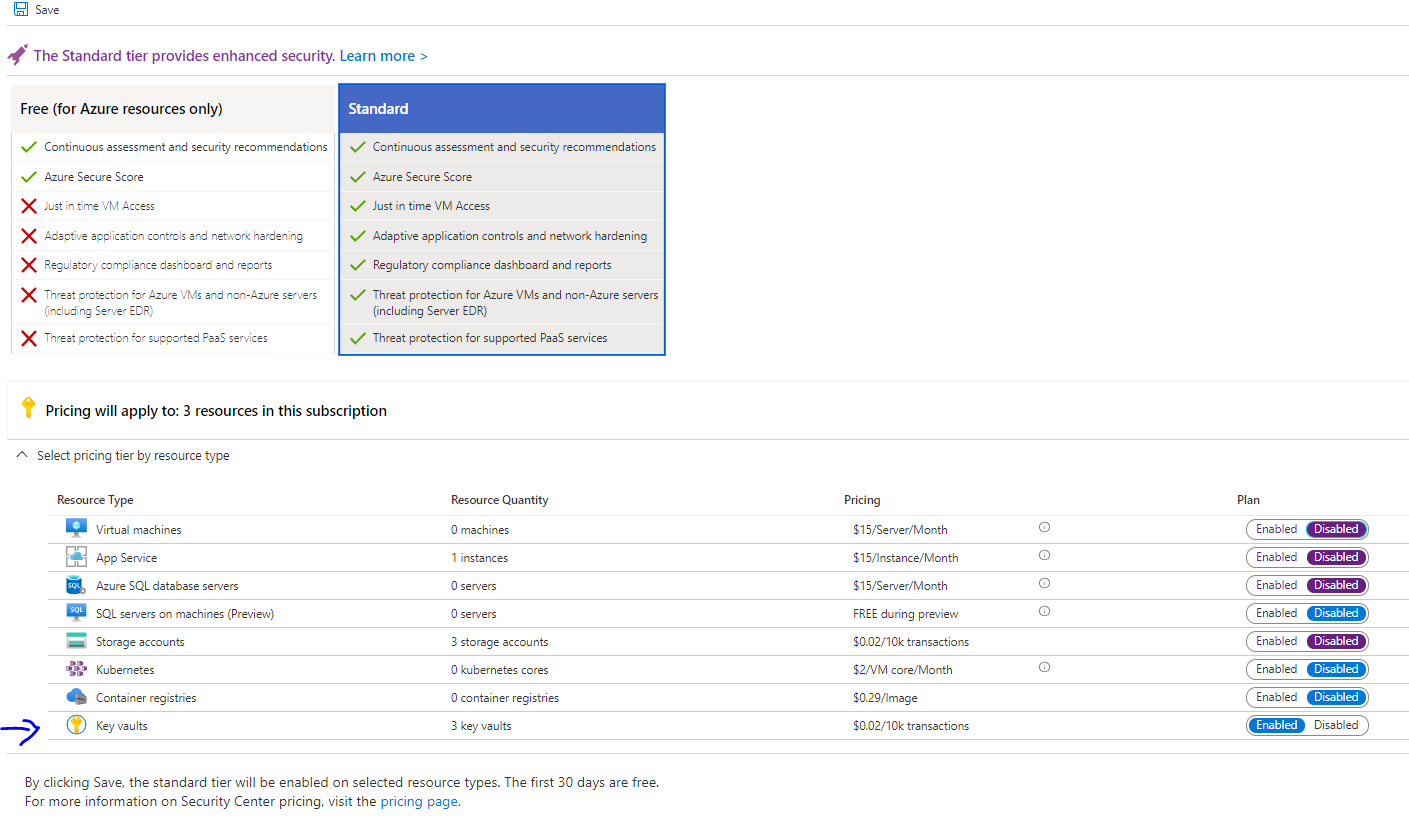Set Virtual machines plan to Disabled
Screen dimensions: 1409x826
(x=1336, y=529)
